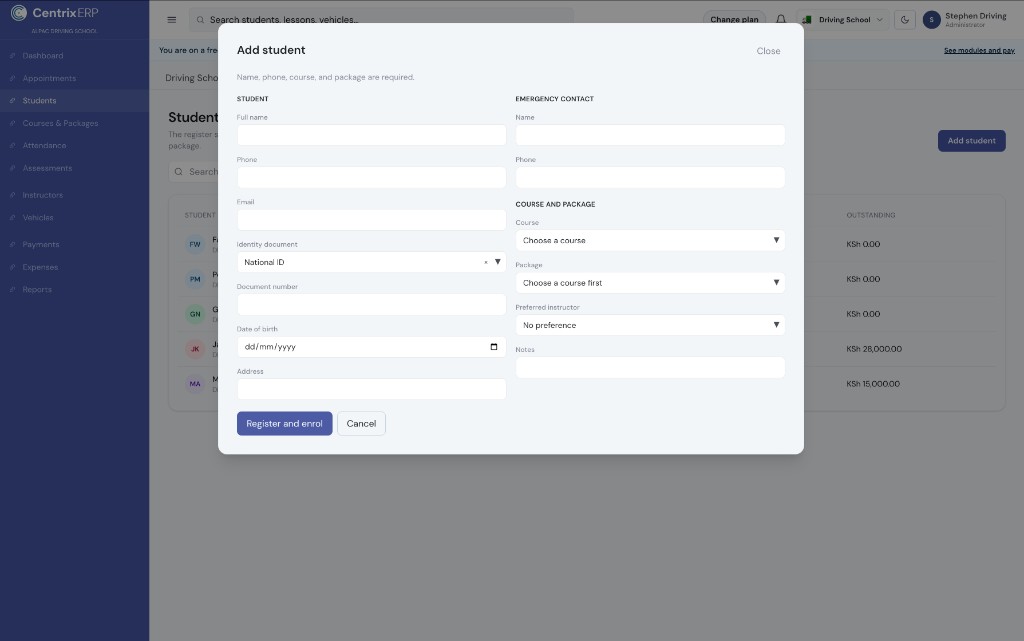Click the magnifier icon in the top search bar
The height and width of the screenshot is (641, 1024).
pos(200,20)
